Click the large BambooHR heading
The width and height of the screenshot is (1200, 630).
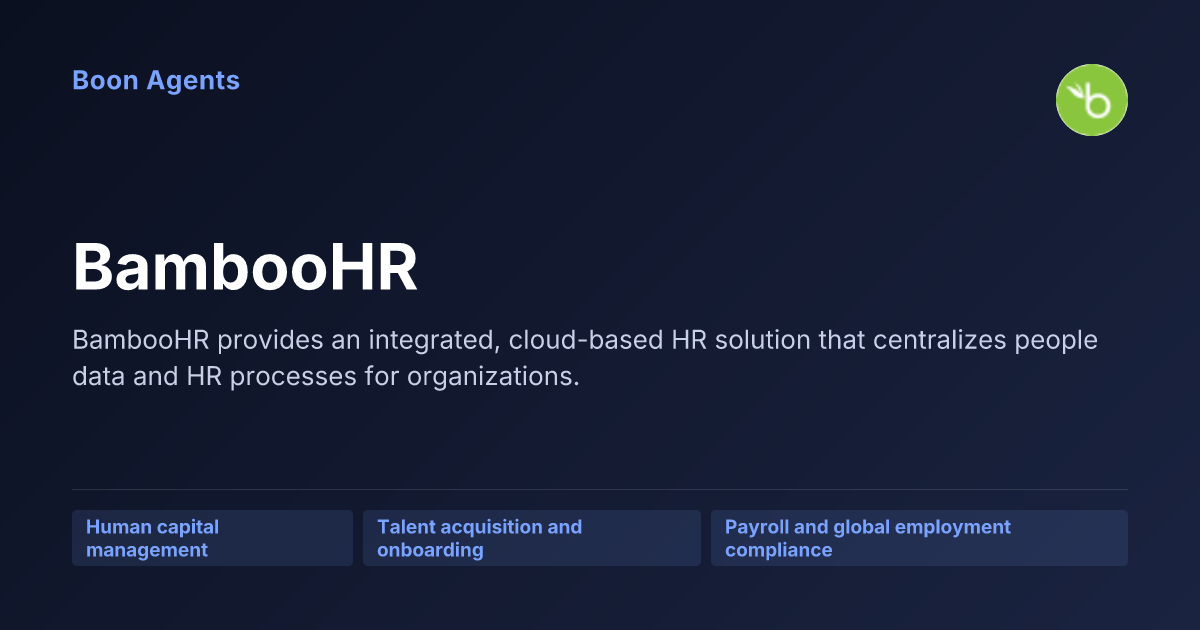245,268
